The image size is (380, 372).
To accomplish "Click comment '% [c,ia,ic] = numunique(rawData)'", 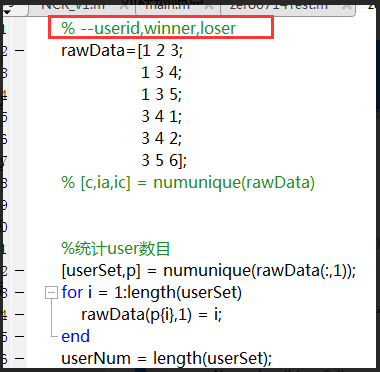I will pos(188,183).
